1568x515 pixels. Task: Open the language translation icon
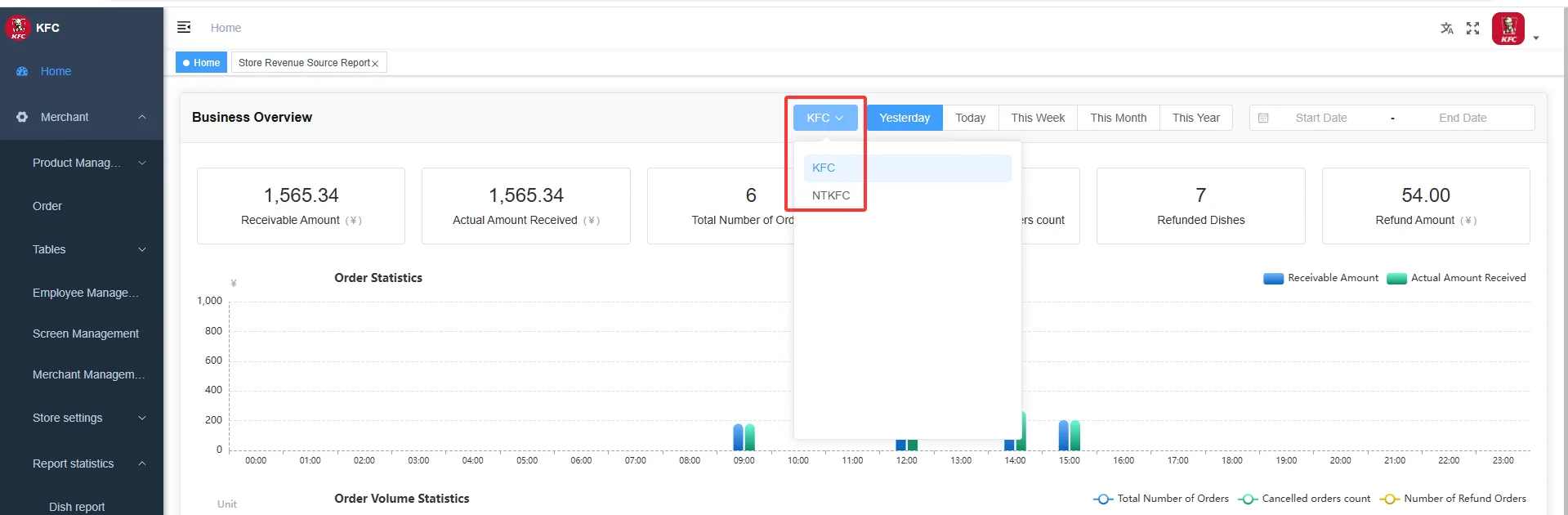[1447, 29]
